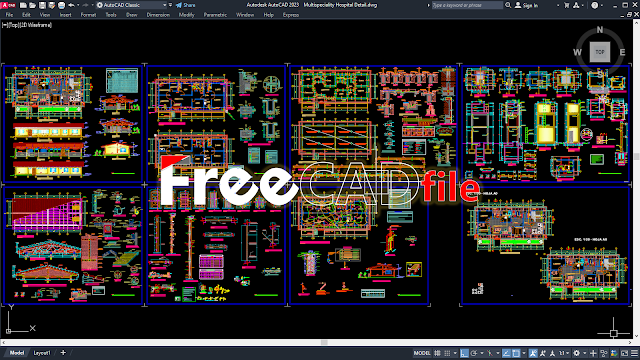Image resolution: width=640 pixels, height=360 pixels.
Task: Open the AutoCAD Classic workspace dropdown
Action: click(131, 5)
